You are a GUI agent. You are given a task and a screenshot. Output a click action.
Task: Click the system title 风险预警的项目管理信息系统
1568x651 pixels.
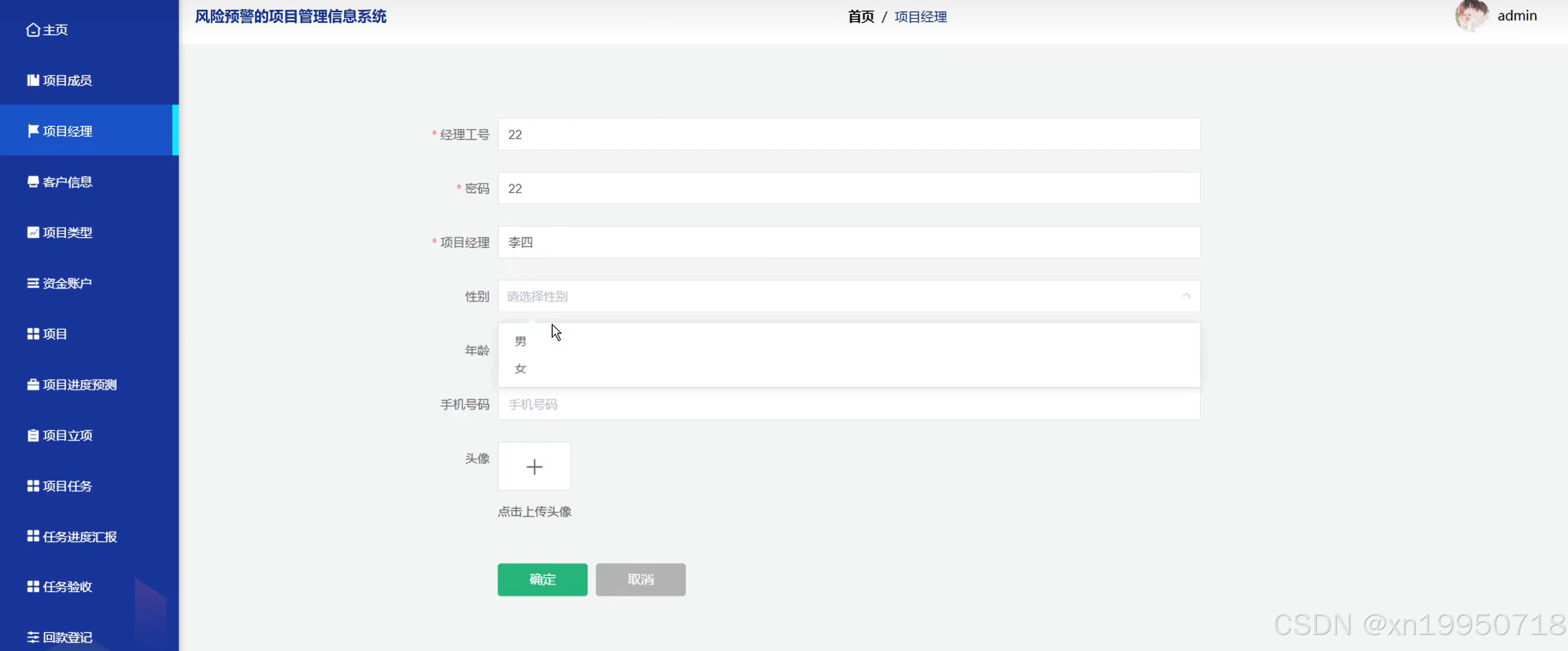[x=290, y=17]
